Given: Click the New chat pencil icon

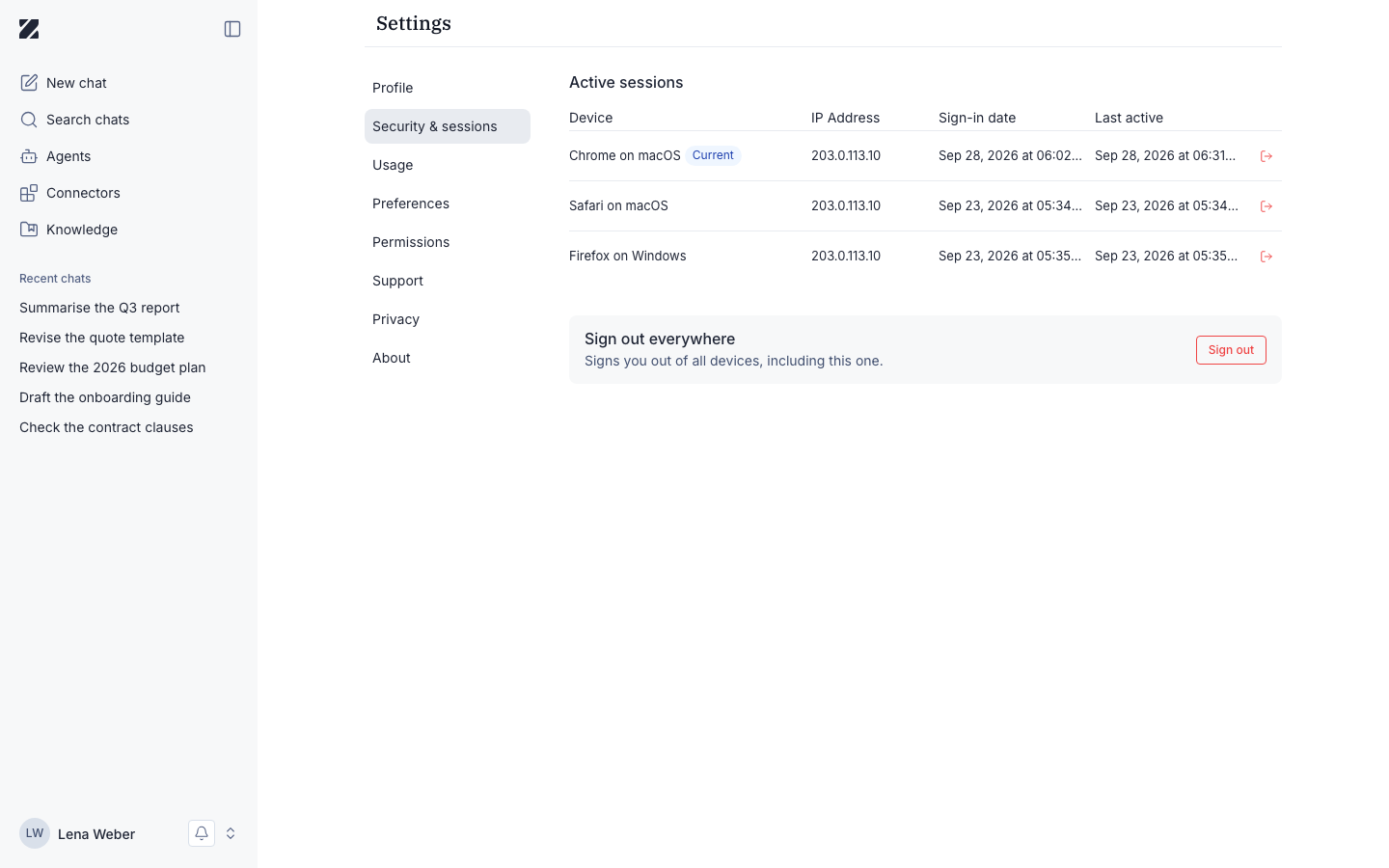Looking at the screenshot, I should pos(29,83).
